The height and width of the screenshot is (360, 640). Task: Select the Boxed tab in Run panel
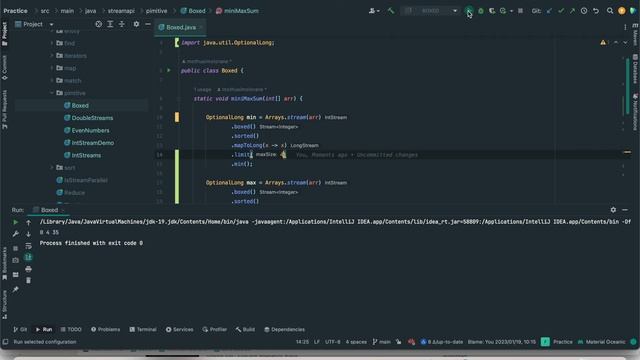click(x=49, y=210)
